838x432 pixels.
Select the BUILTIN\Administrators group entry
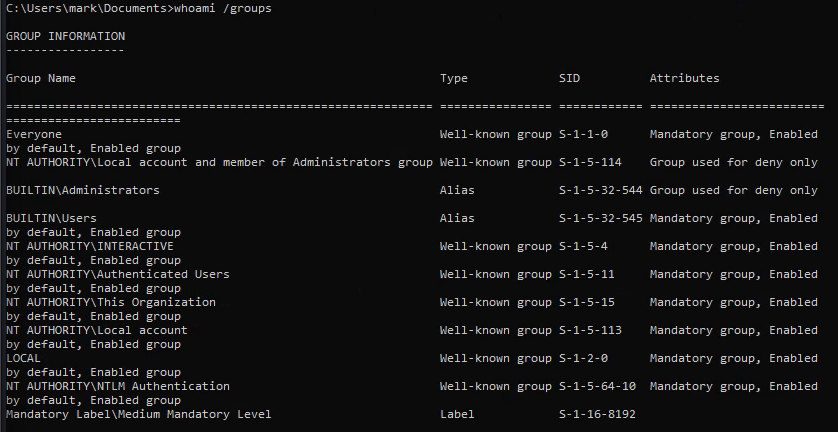(x=83, y=190)
